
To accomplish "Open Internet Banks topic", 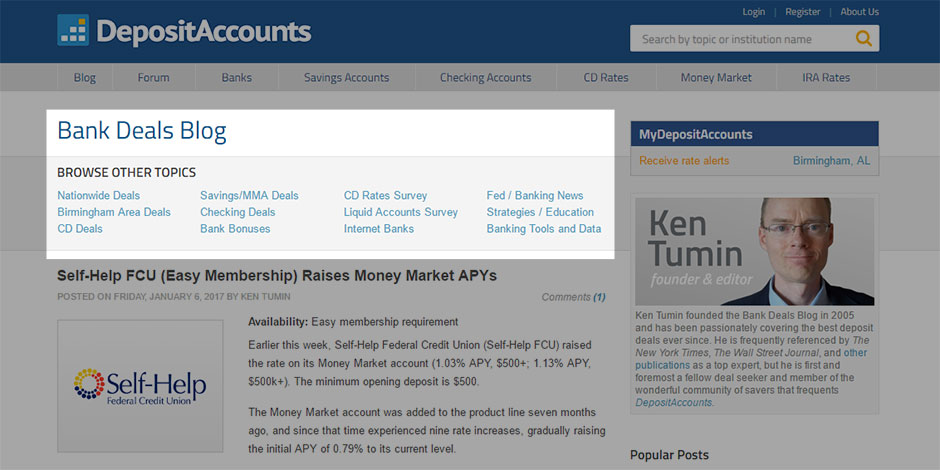I will [379, 229].
